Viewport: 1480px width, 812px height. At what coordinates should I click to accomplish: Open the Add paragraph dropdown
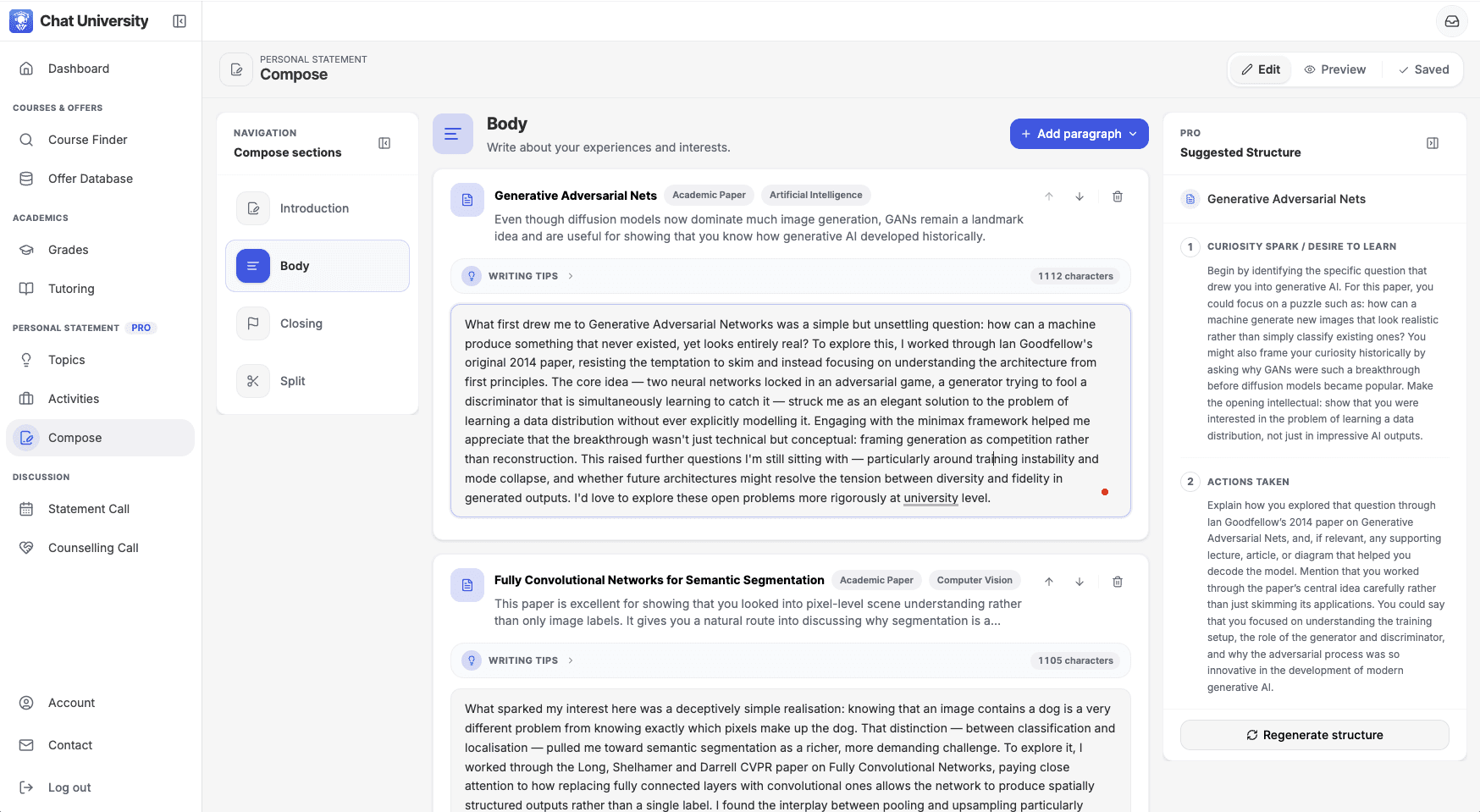pyautogui.click(x=1080, y=134)
